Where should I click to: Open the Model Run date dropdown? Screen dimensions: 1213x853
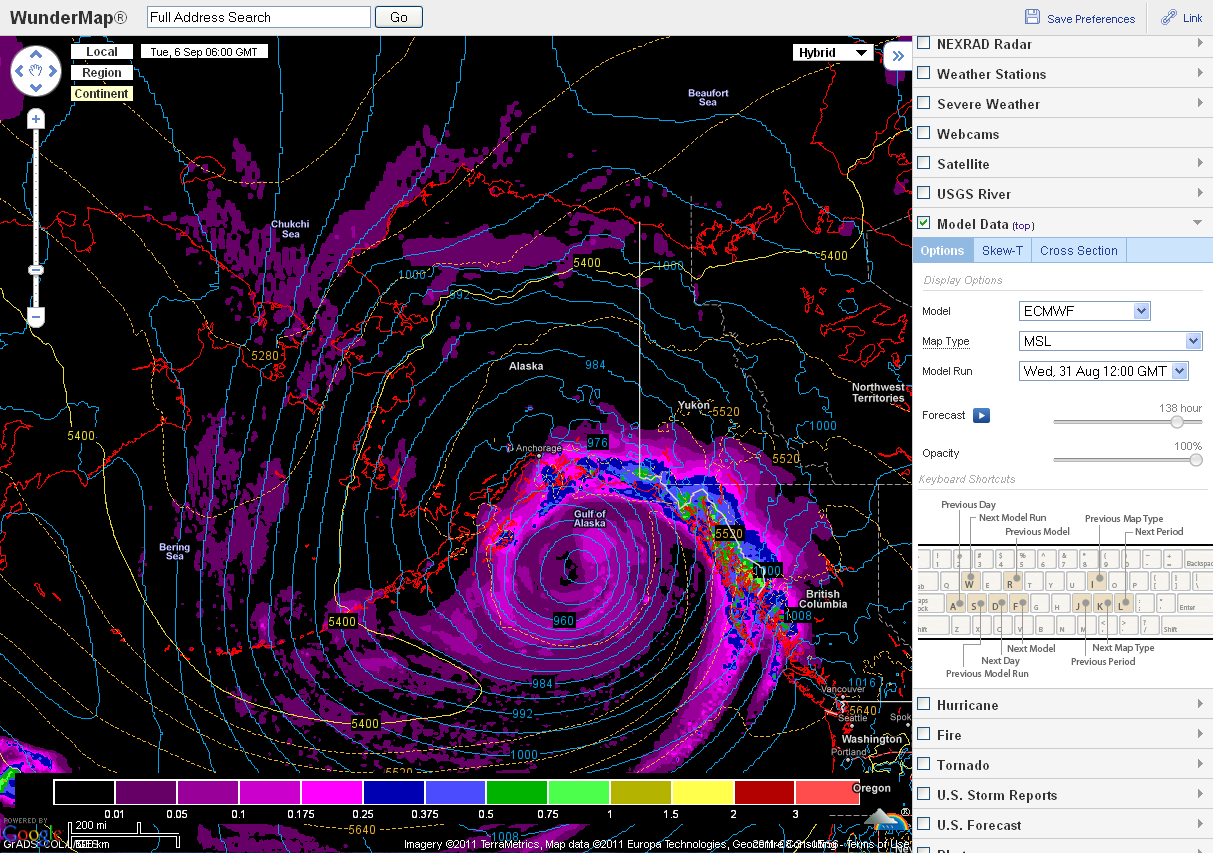(1104, 371)
